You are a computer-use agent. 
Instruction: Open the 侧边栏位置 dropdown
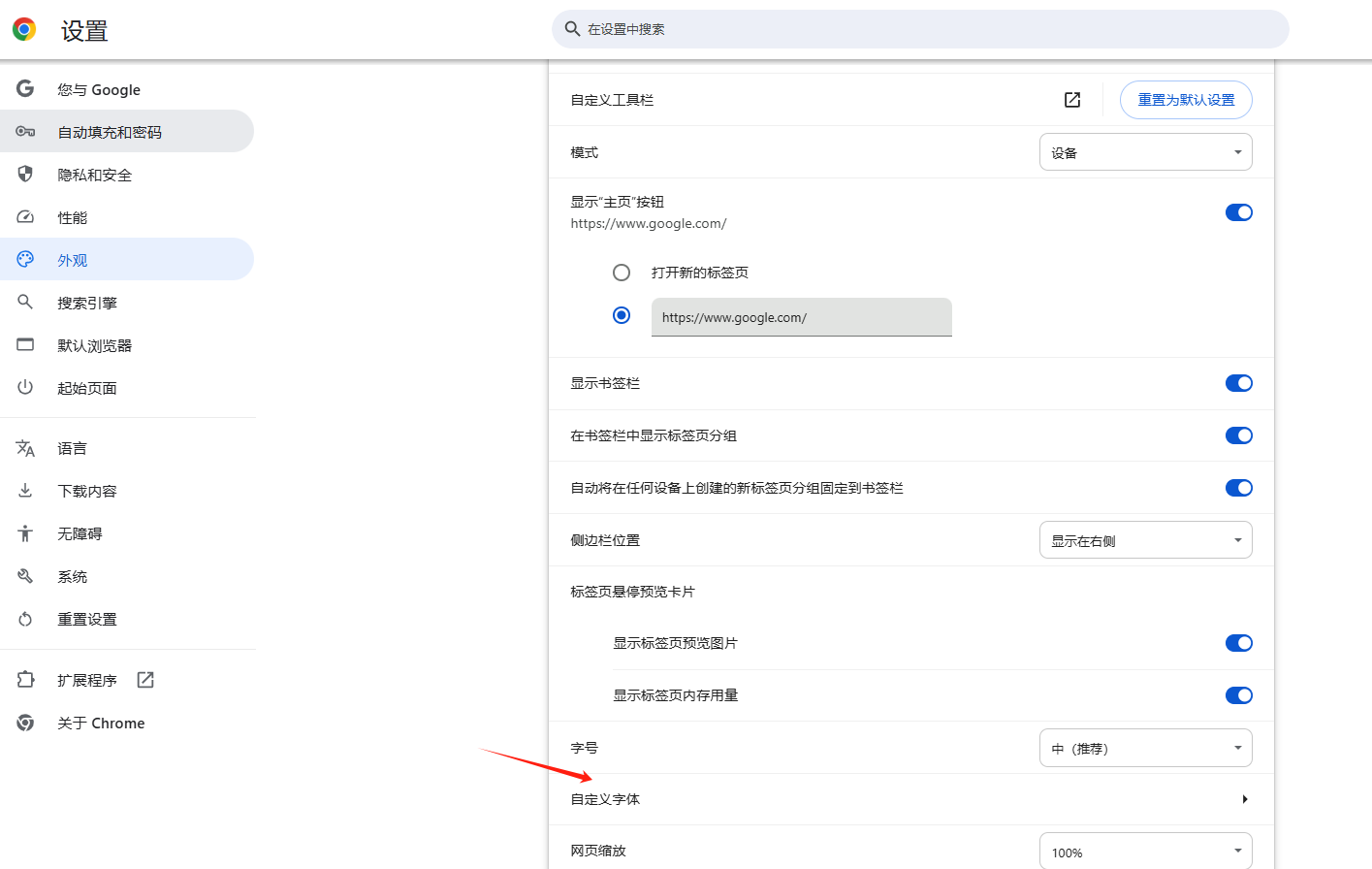pyautogui.click(x=1145, y=540)
